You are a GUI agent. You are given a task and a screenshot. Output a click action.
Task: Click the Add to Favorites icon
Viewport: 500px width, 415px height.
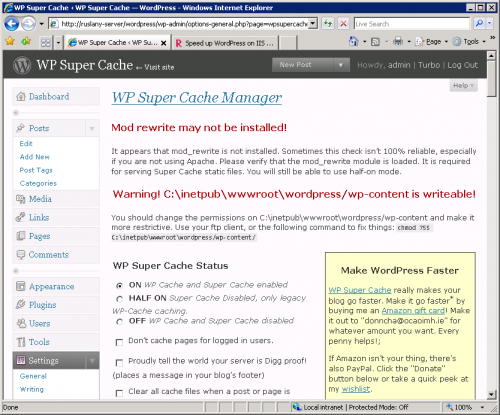click(26, 41)
